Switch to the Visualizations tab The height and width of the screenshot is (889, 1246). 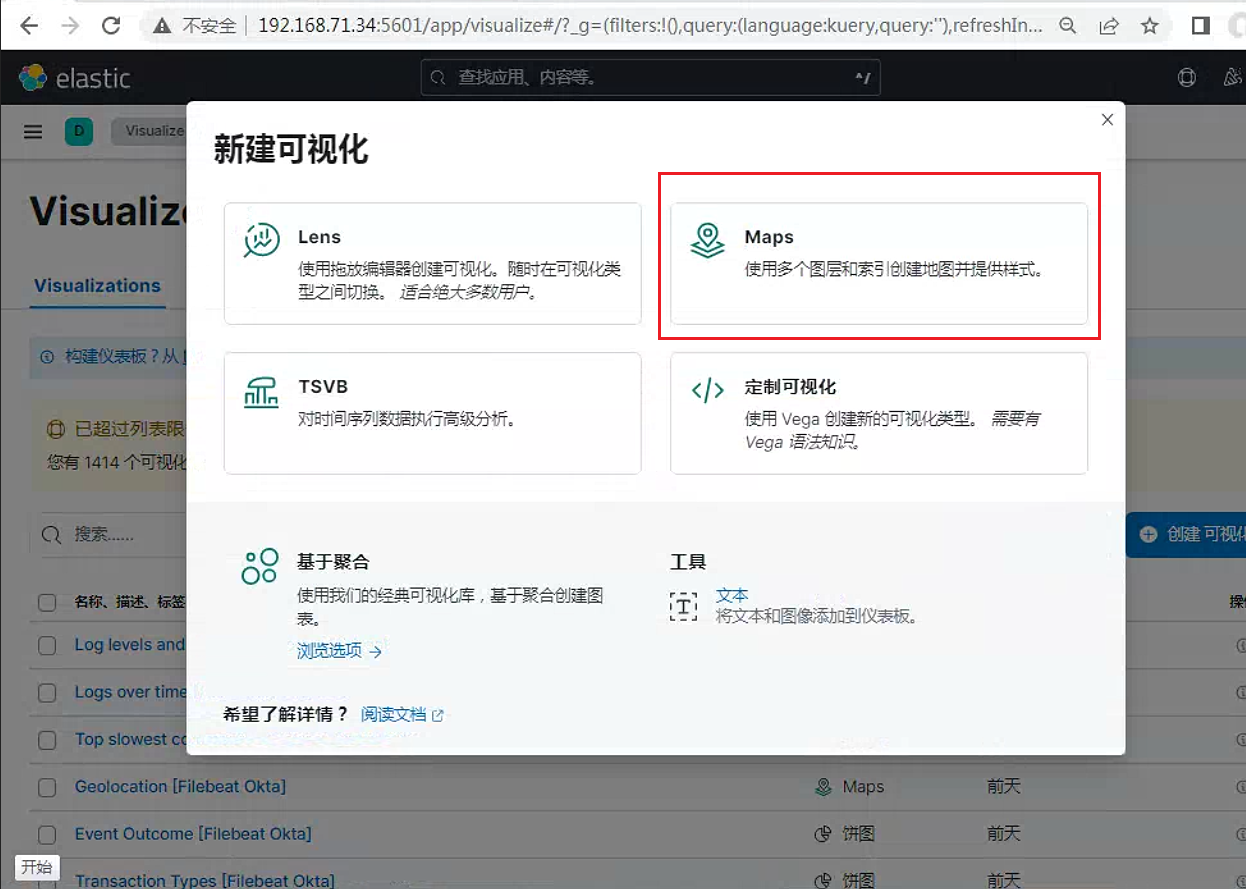pyautogui.click(x=97, y=286)
